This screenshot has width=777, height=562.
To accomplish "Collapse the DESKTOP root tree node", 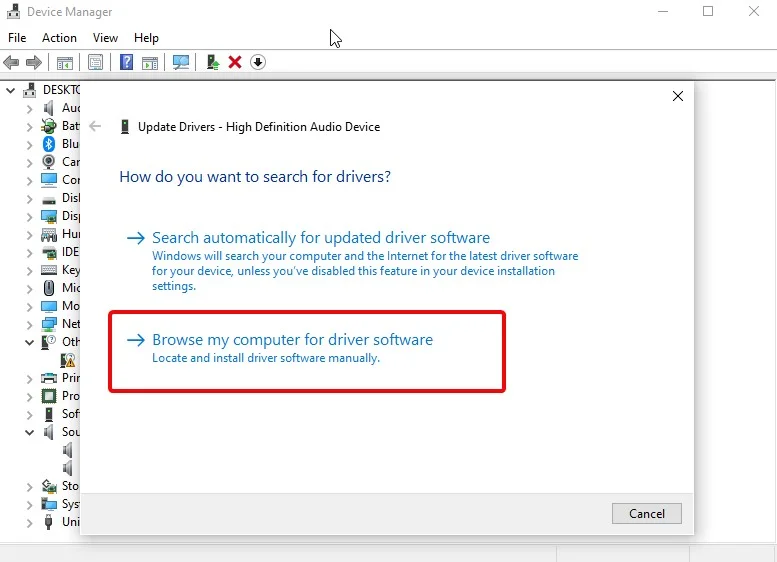I will pyautogui.click(x=10, y=91).
